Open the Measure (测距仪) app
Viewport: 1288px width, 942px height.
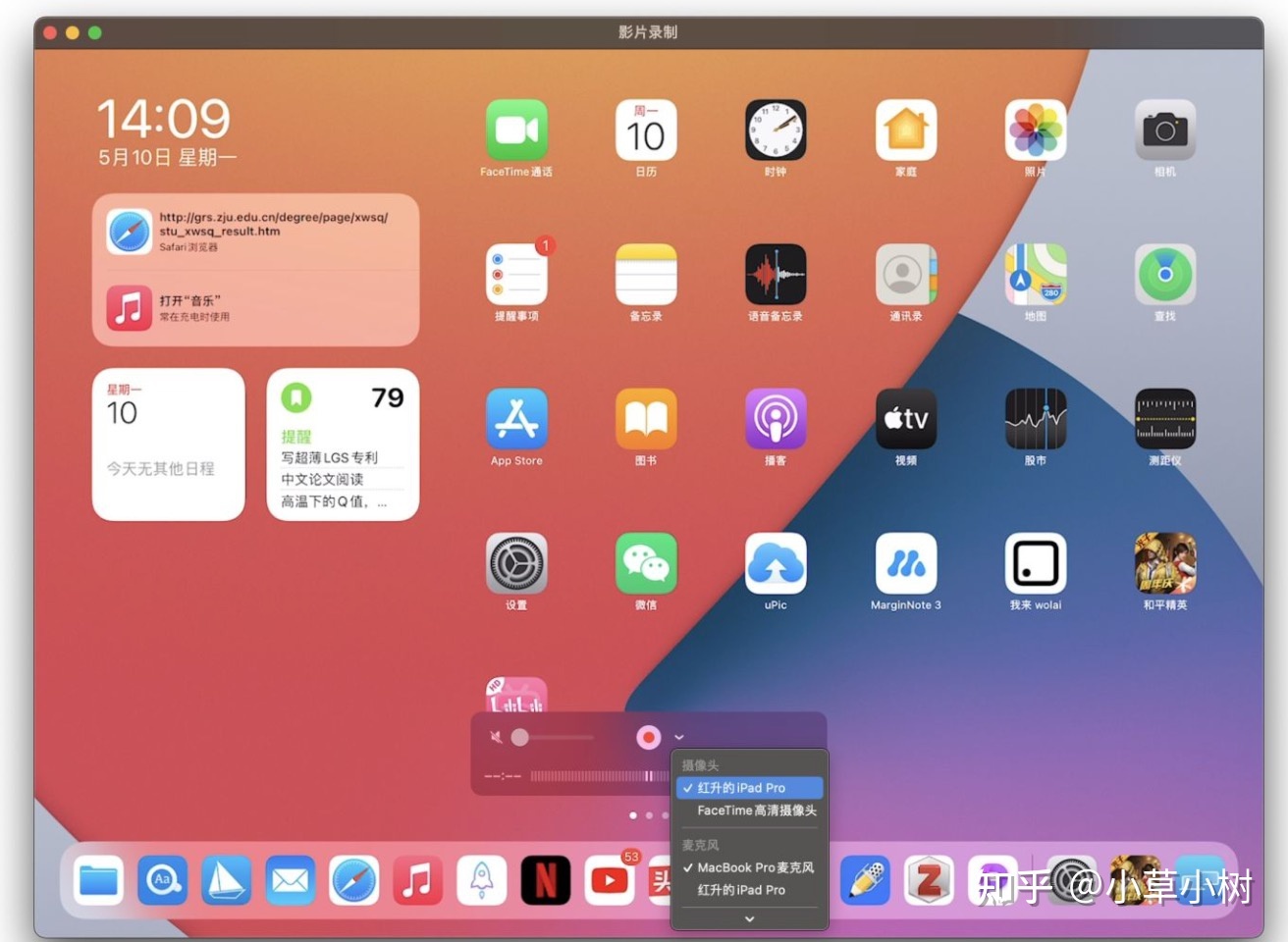tap(1165, 419)
